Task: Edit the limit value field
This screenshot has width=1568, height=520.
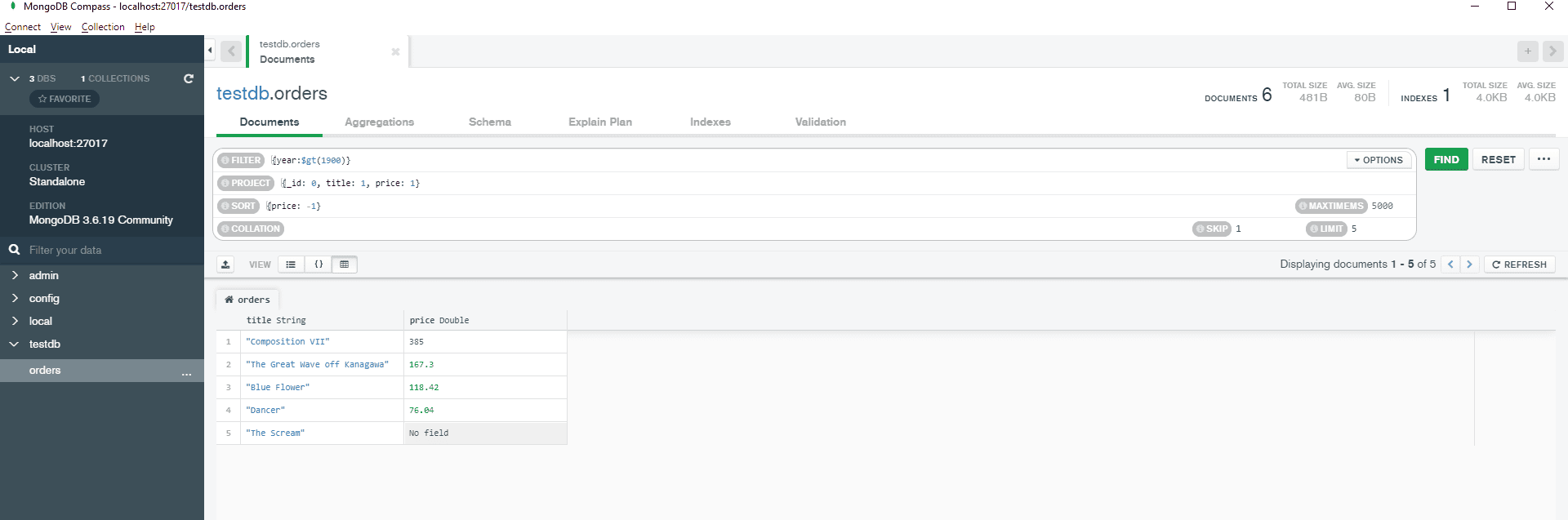Action: (x=1380, y=229)
